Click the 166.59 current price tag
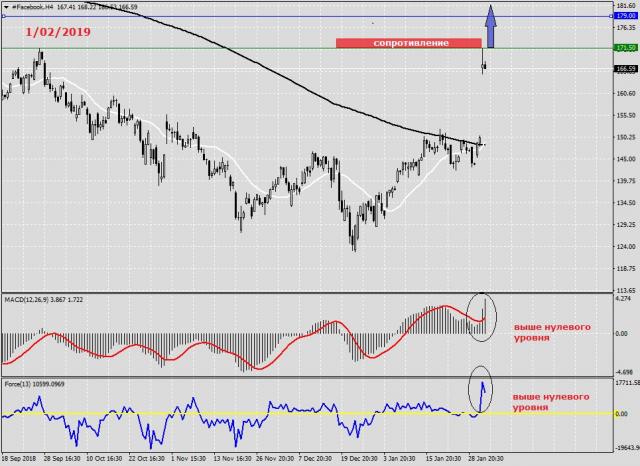The height and width of the screenshot is (466, 640). [x=625, y=69]
